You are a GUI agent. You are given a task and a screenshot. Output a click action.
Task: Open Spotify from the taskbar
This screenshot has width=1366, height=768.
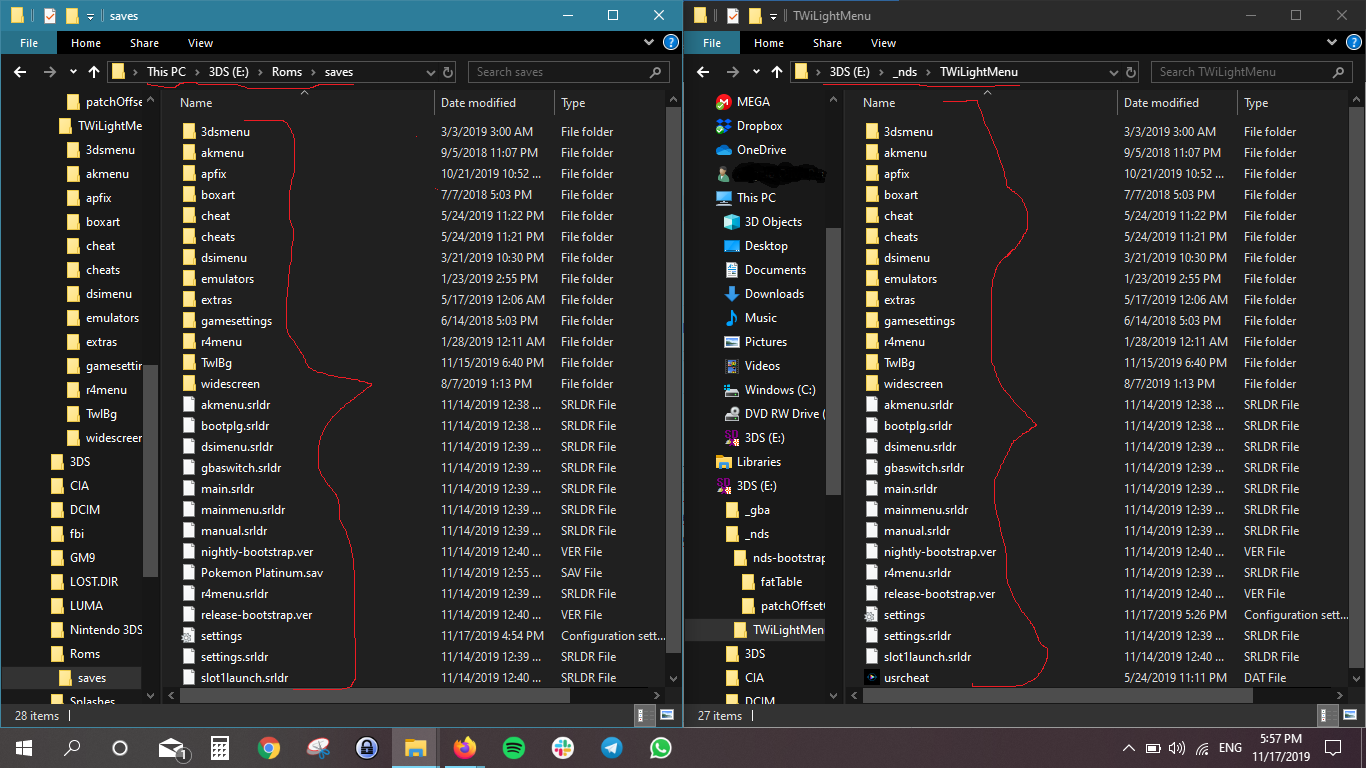513,747
